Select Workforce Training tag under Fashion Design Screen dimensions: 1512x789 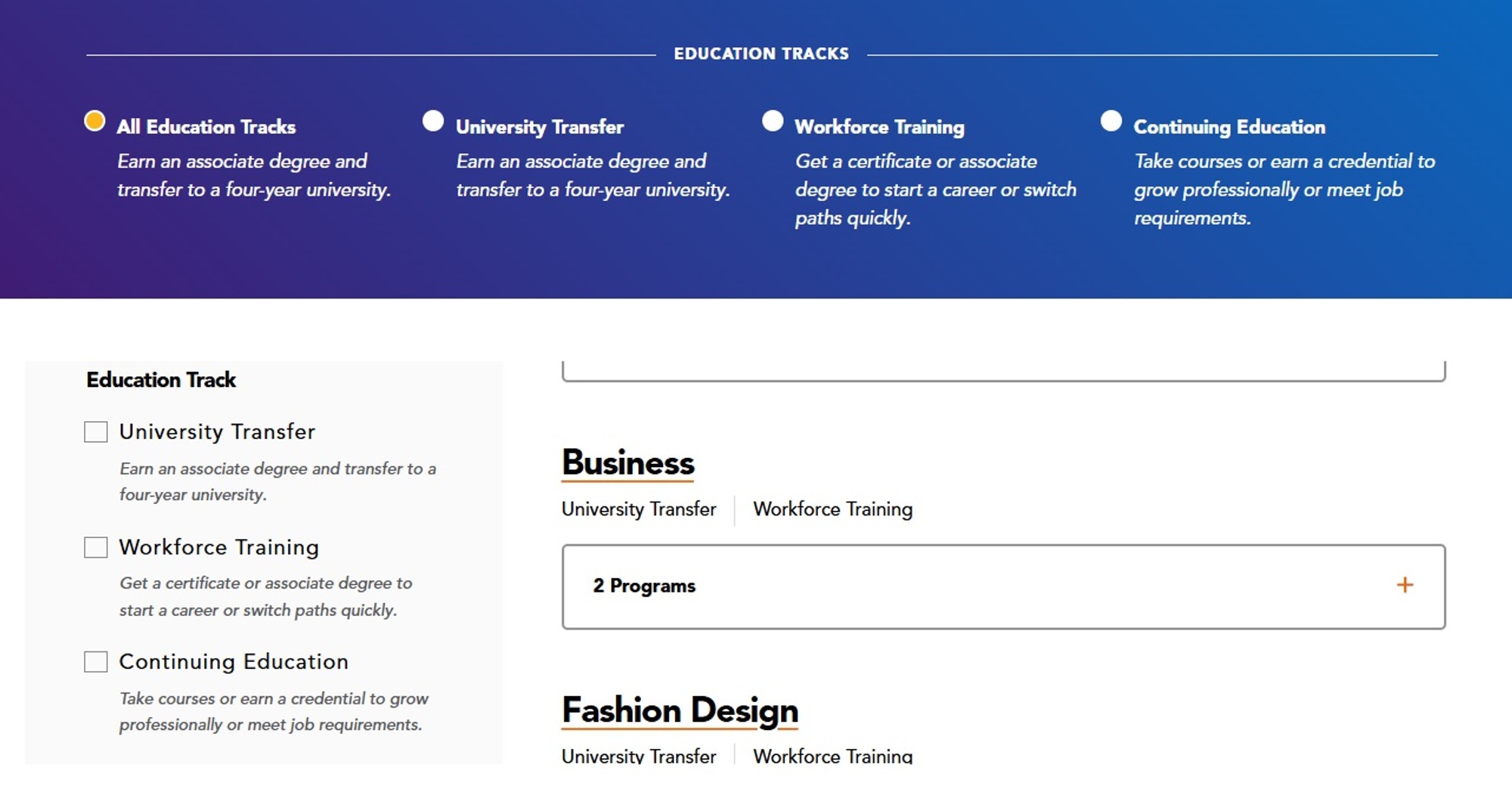click(832, 756)
